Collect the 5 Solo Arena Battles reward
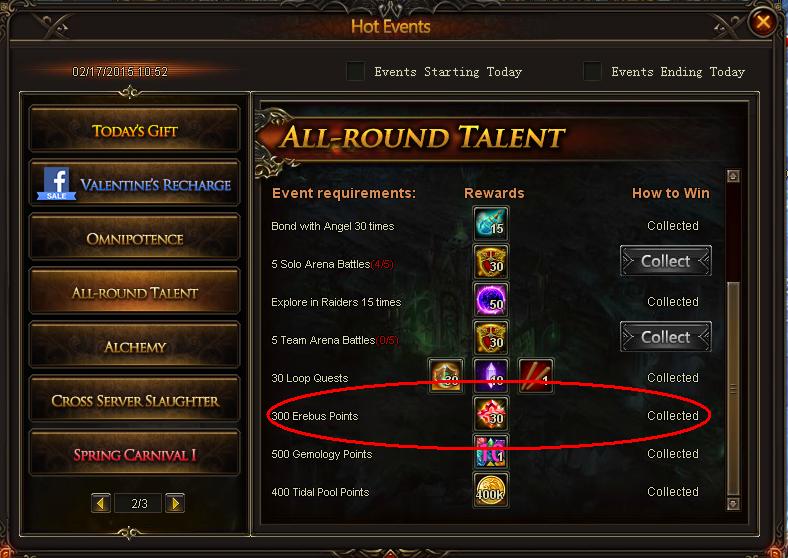 (665, 261)
